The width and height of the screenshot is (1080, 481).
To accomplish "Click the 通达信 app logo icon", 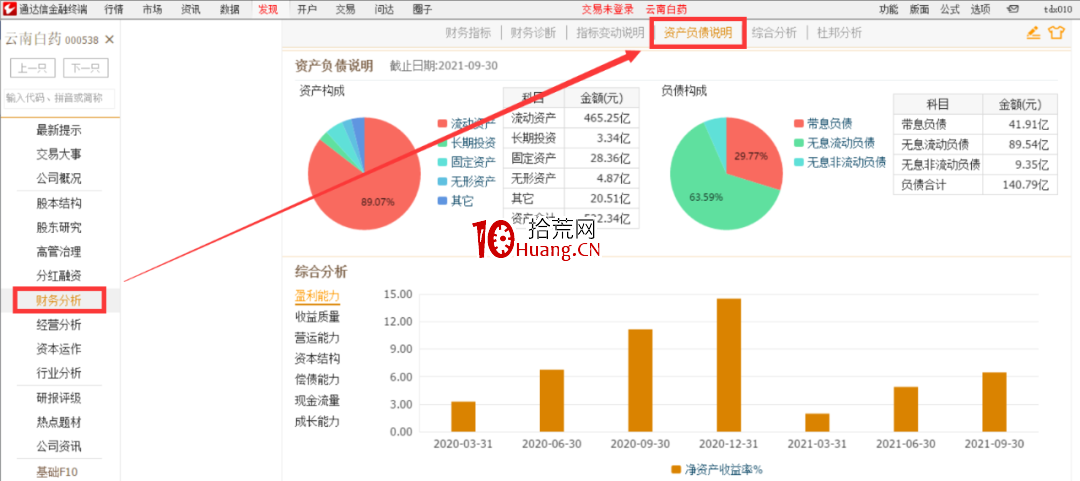I will coord(9,9).
